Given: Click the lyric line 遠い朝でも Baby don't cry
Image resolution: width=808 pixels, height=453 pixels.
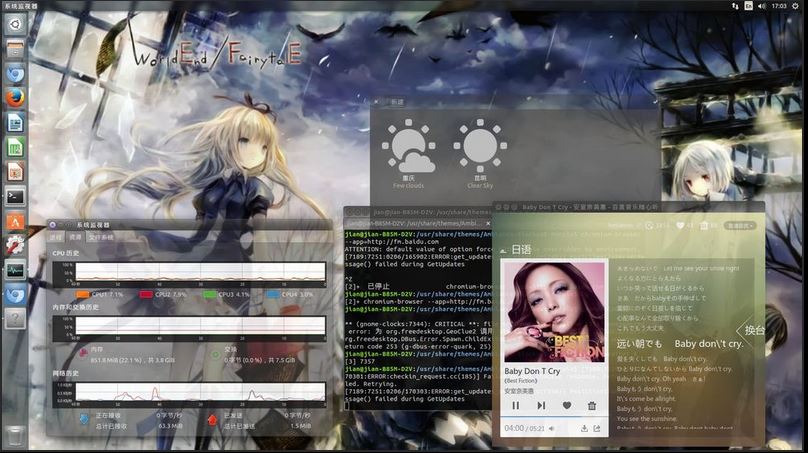Looking at the screenshot, I should (x=680, y=344).
